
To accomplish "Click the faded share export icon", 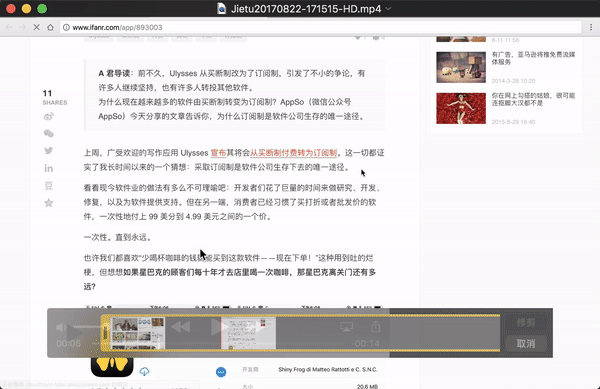I will coord(376,326).
